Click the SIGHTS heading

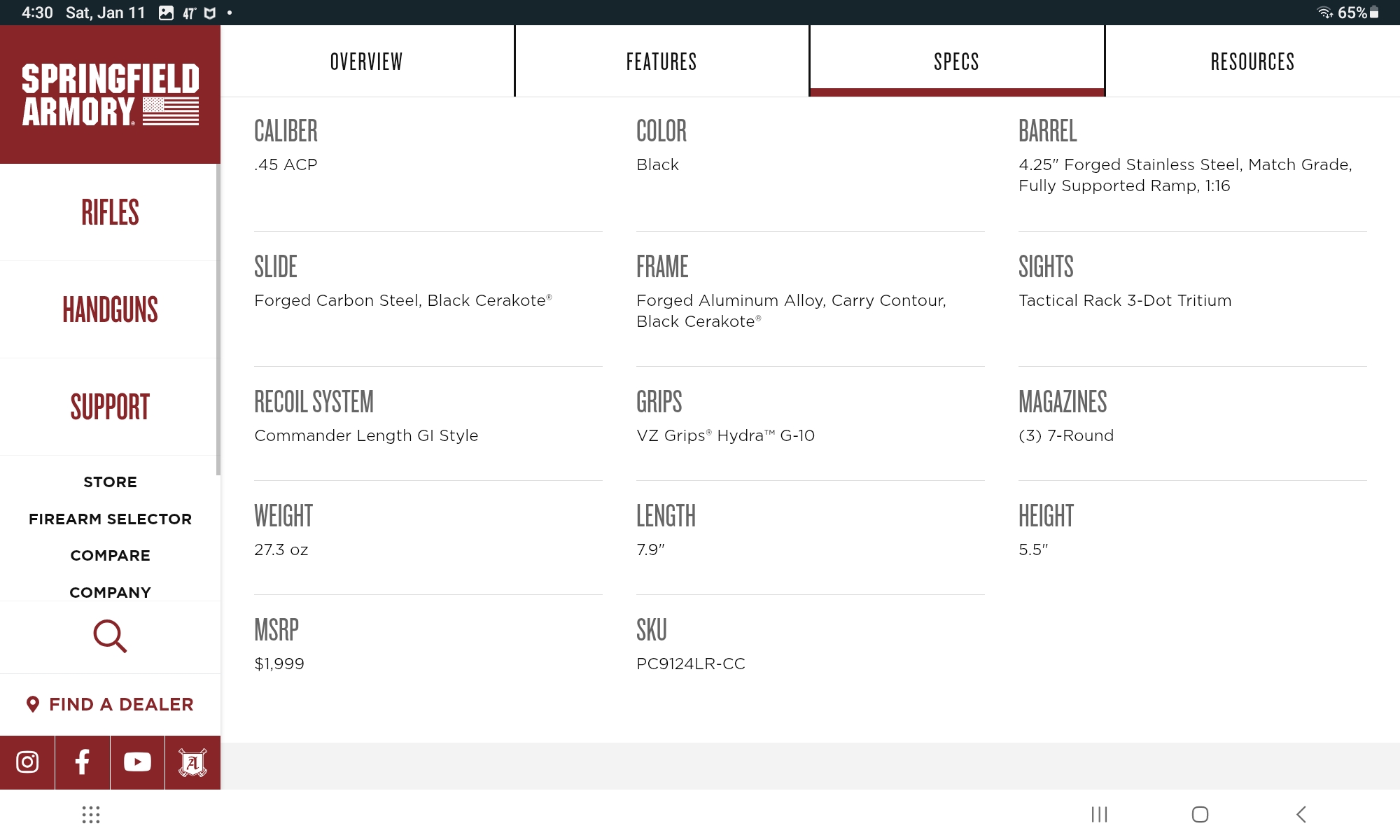[x=1046, y=267]
